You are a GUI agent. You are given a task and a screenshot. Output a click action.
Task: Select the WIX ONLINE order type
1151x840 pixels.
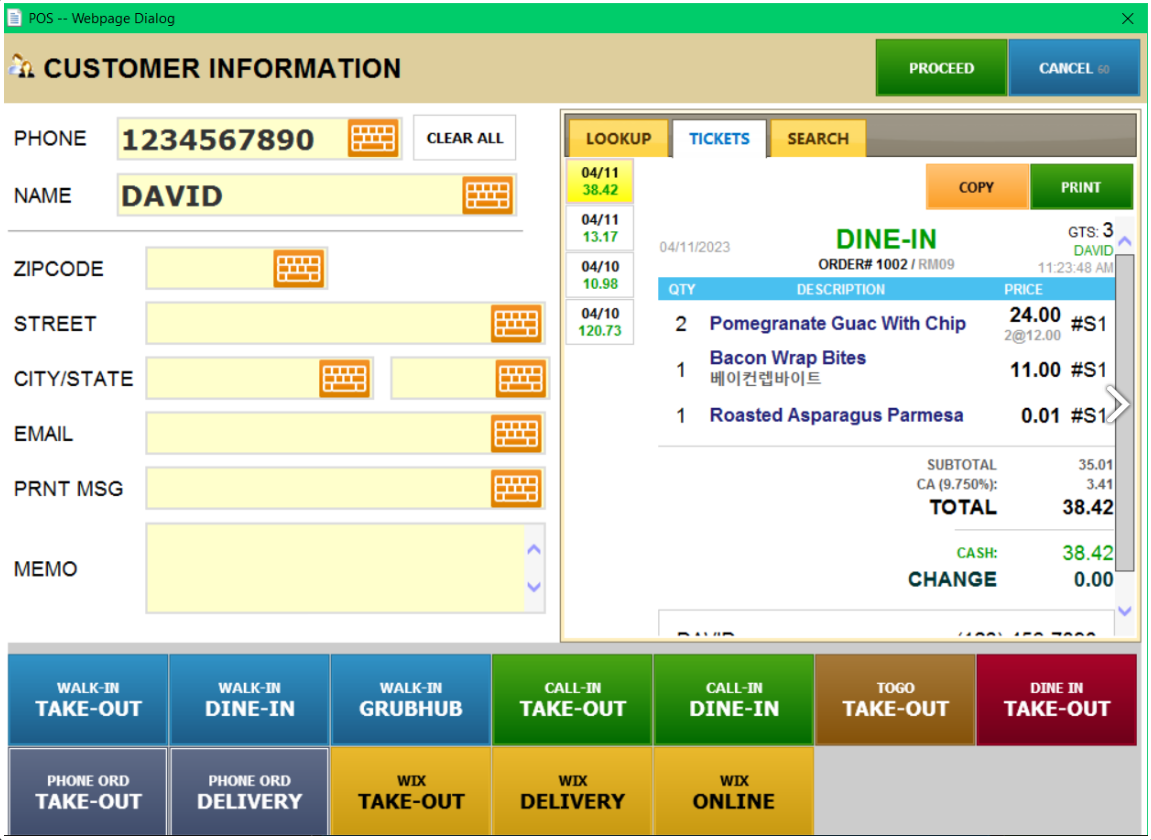(733, 792)
